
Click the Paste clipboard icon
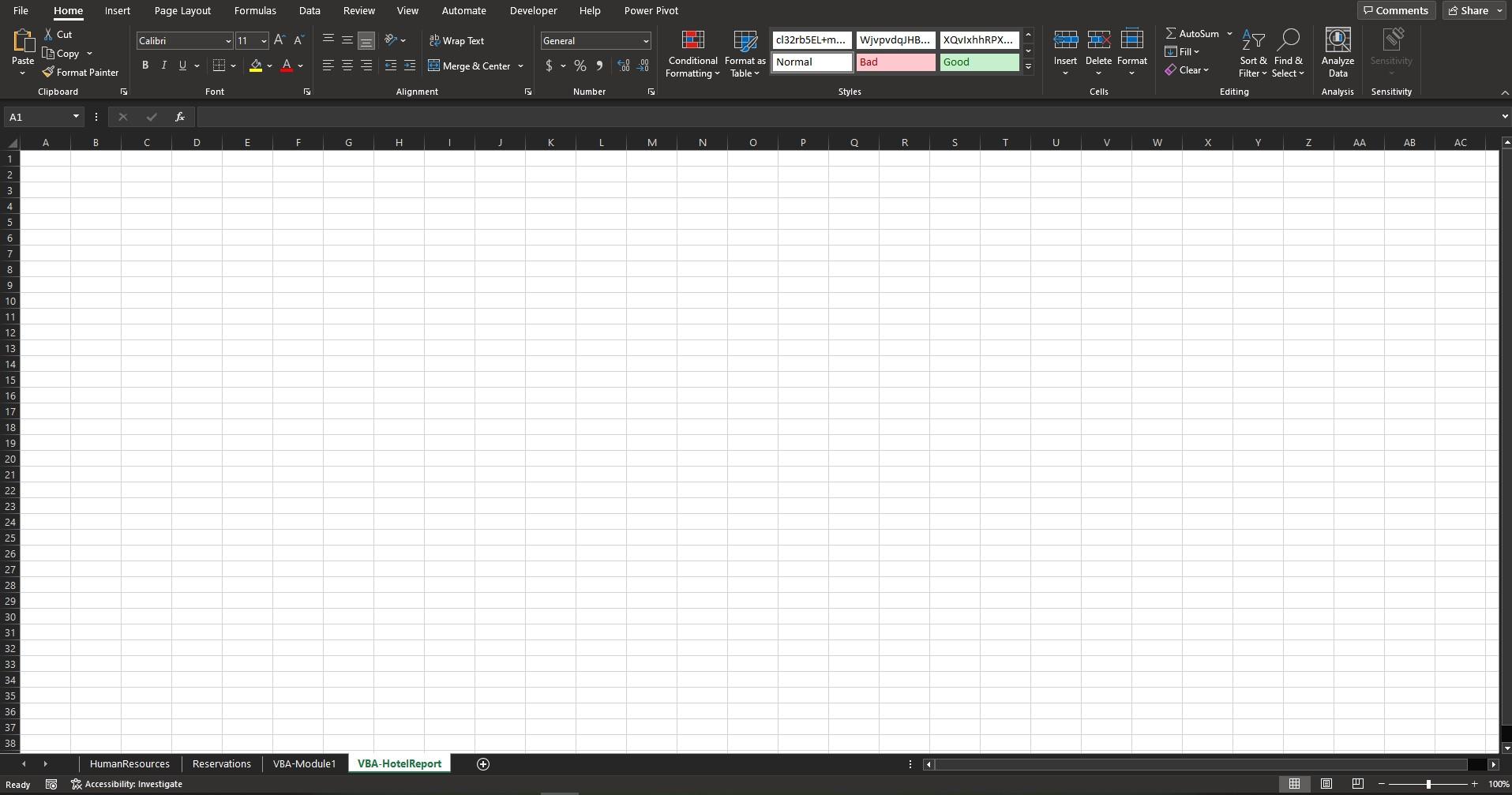point(23,41)
